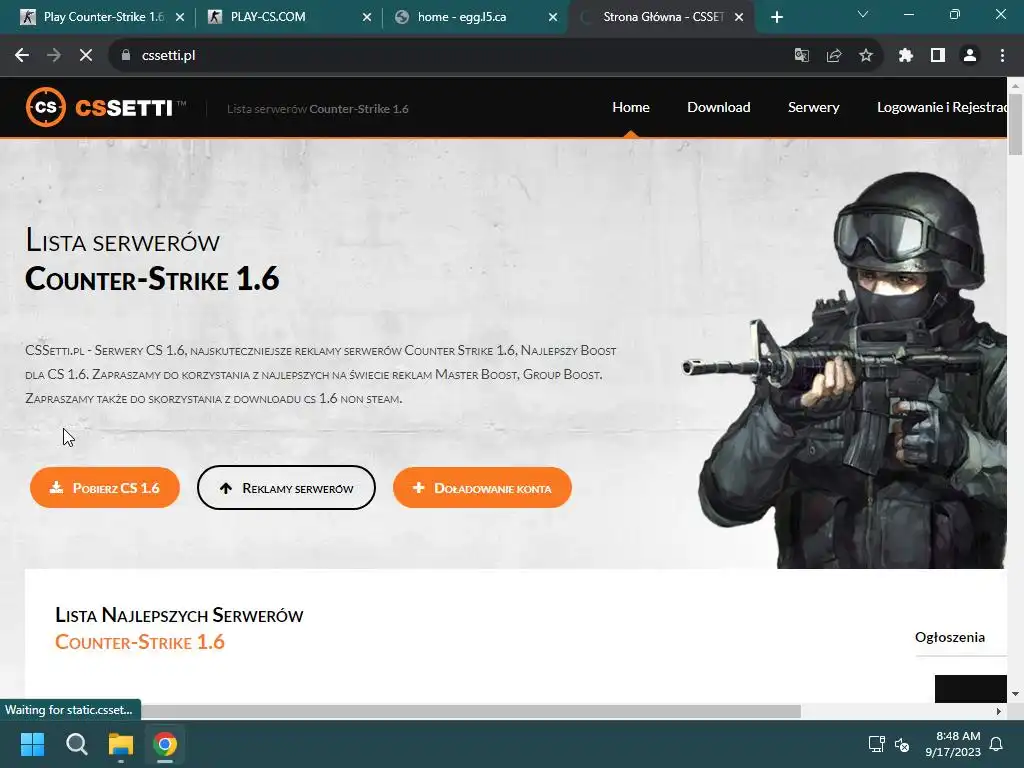Share this page via share icon
The height and width of the screenshot is (768, 1024).
[834, 56]
